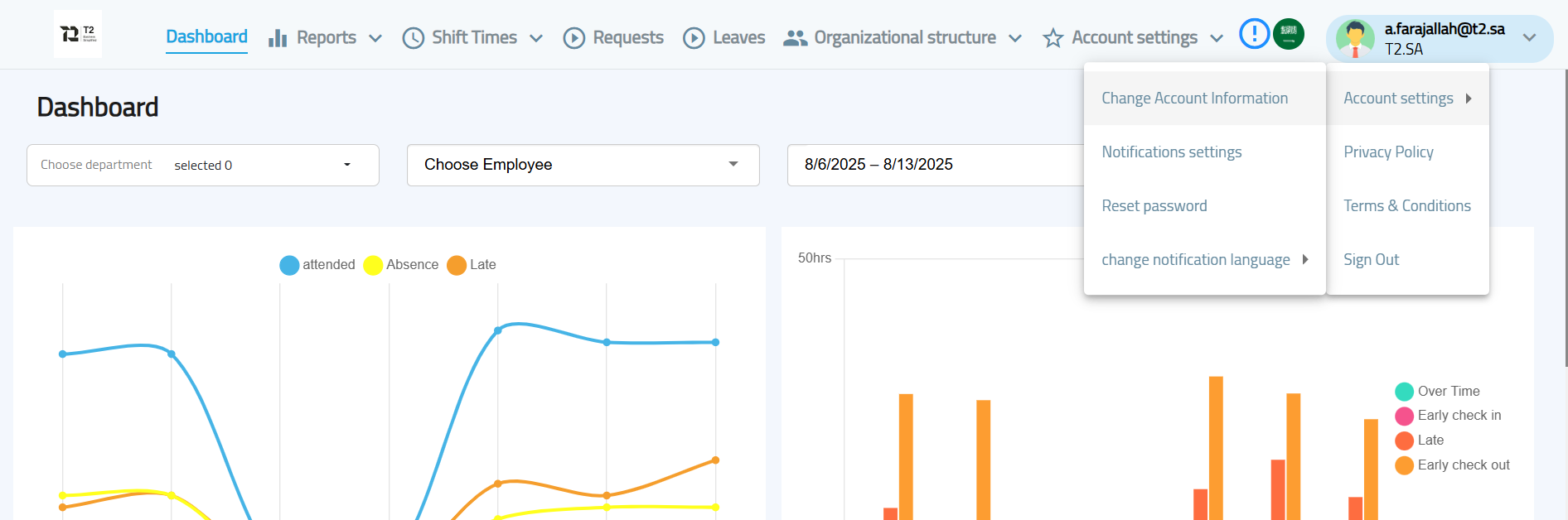Click the 50hrs axis label

(x=815, y=258)
